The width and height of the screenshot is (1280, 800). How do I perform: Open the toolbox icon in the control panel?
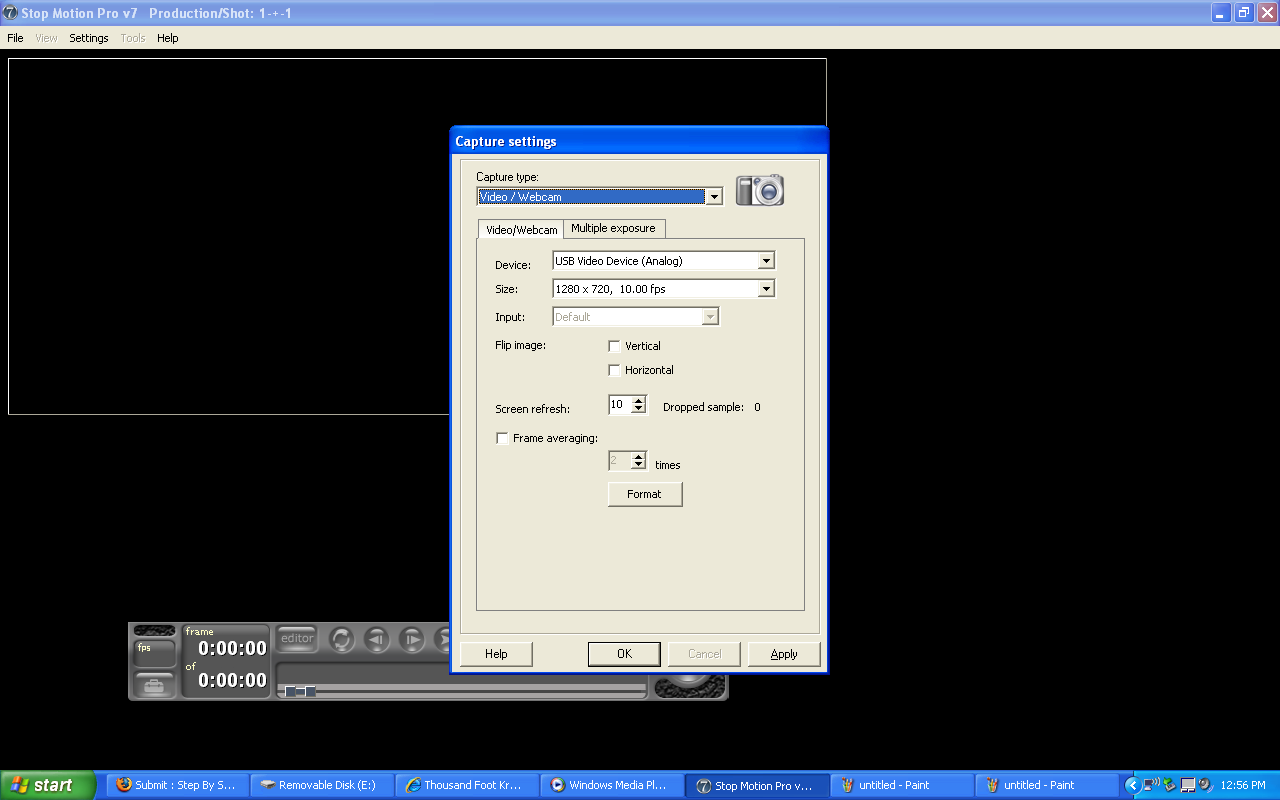click(154, 686)
